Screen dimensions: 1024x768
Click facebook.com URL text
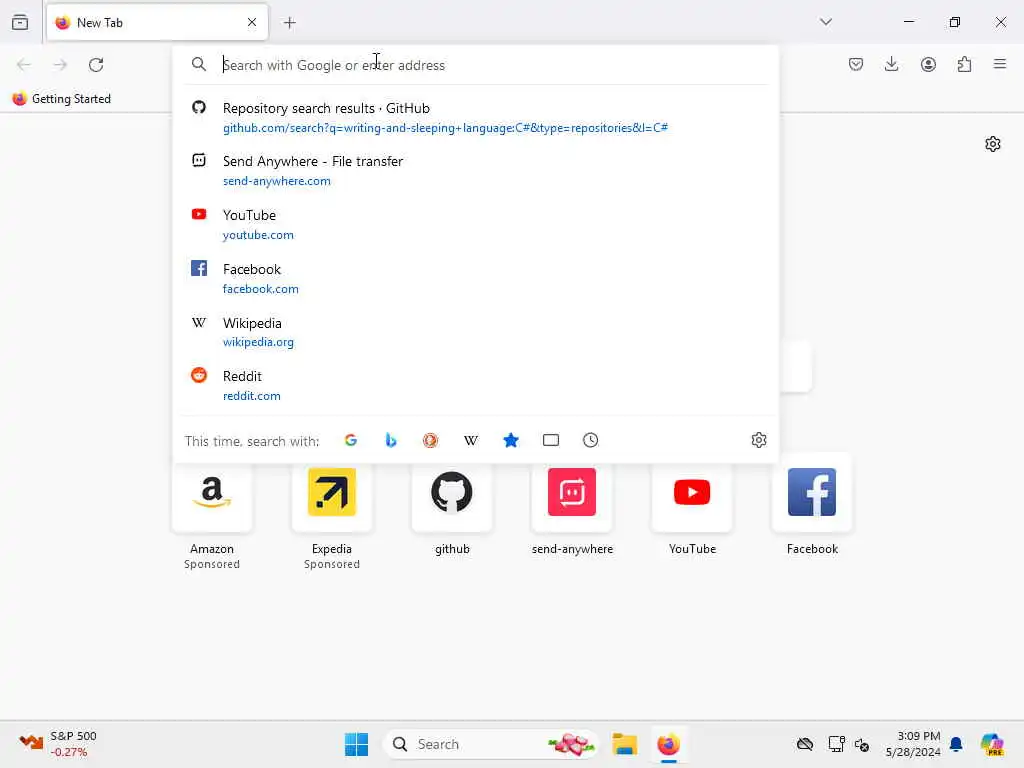coord(261,289)
